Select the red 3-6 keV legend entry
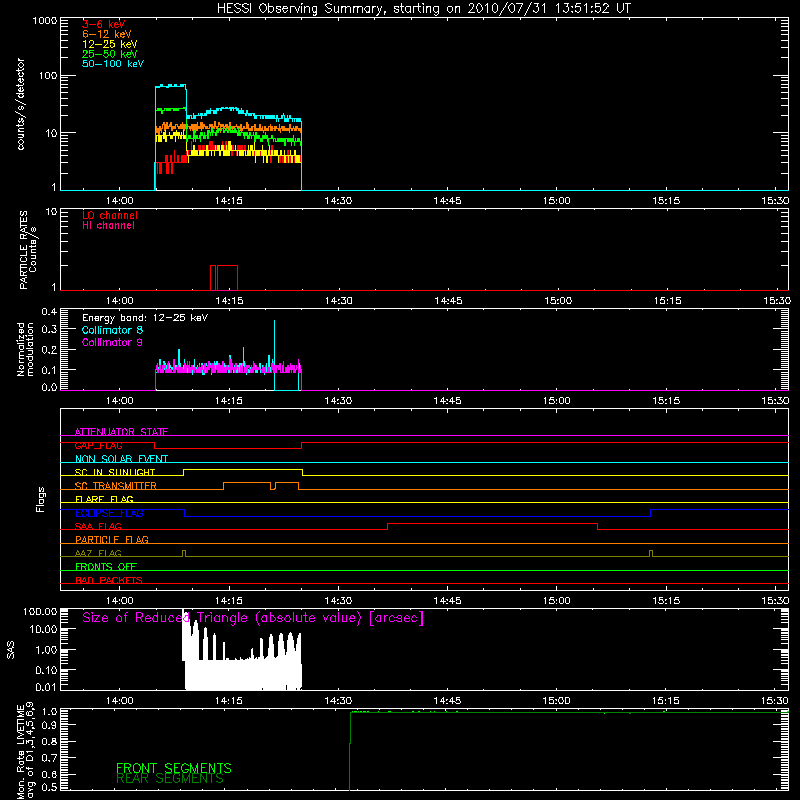The height and width of the screenshot is (800, 800). (x=103, y=24)
